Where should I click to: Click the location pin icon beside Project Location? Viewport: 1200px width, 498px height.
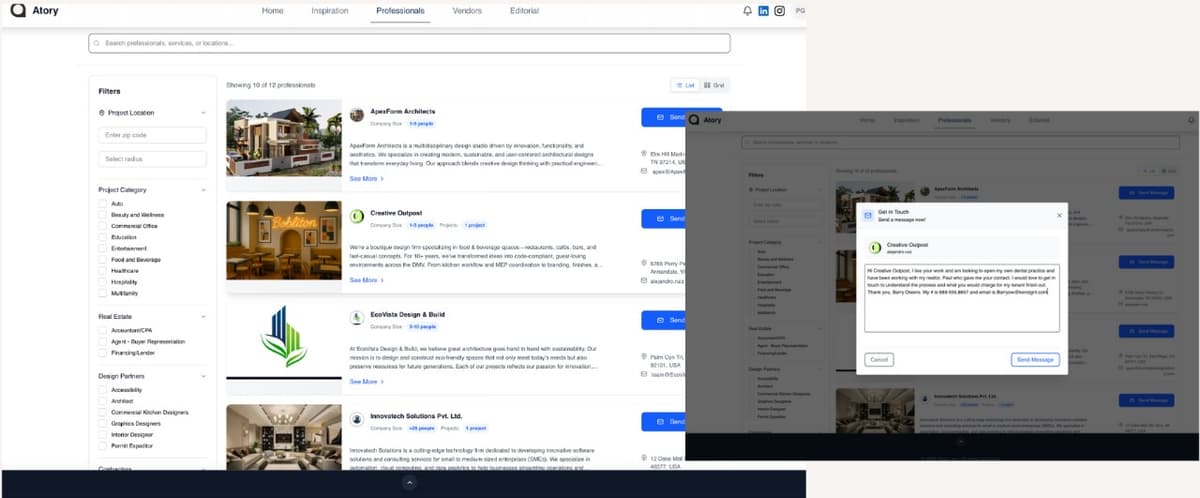101,113
